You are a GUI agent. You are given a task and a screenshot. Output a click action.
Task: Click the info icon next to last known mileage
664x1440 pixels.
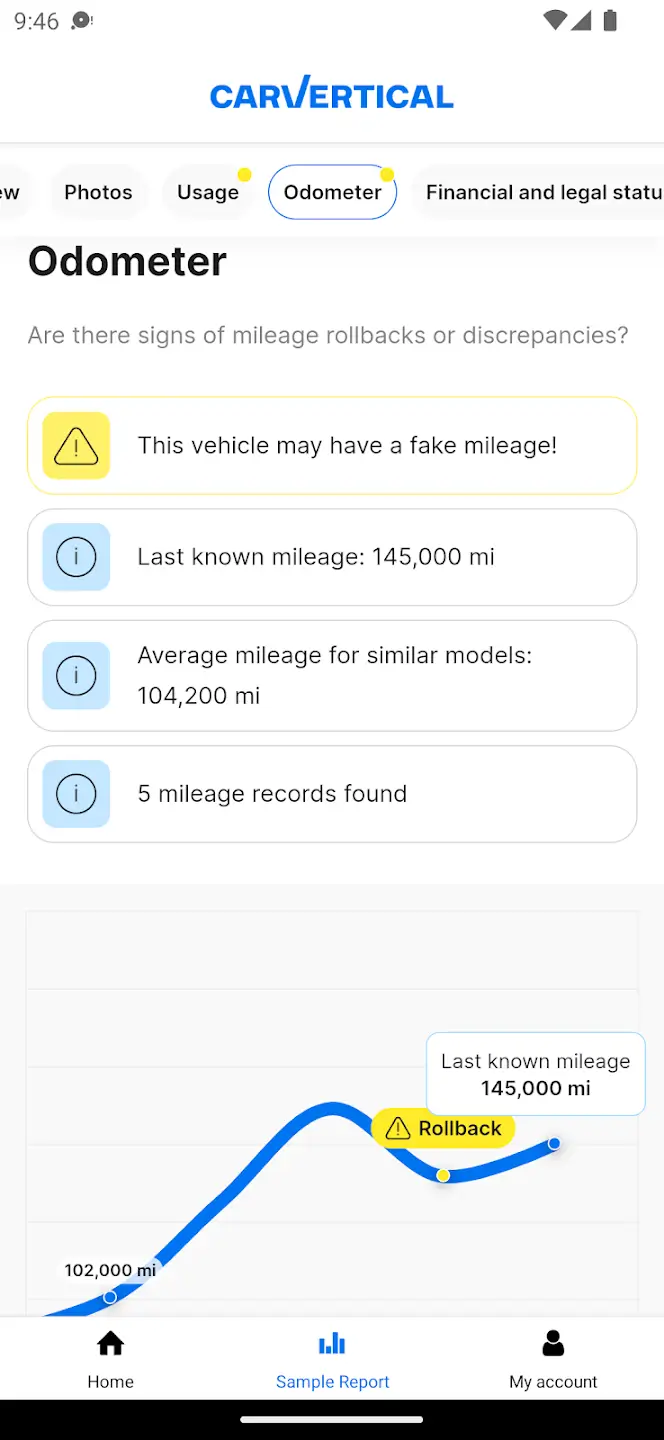click(75, 557)
